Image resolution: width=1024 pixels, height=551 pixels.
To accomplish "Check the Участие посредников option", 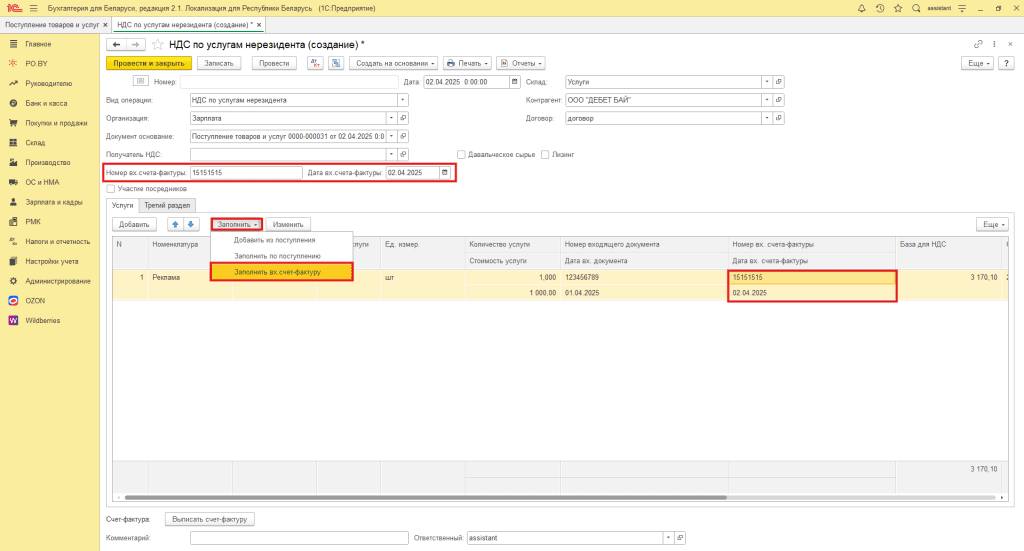I will click(111, 188).
